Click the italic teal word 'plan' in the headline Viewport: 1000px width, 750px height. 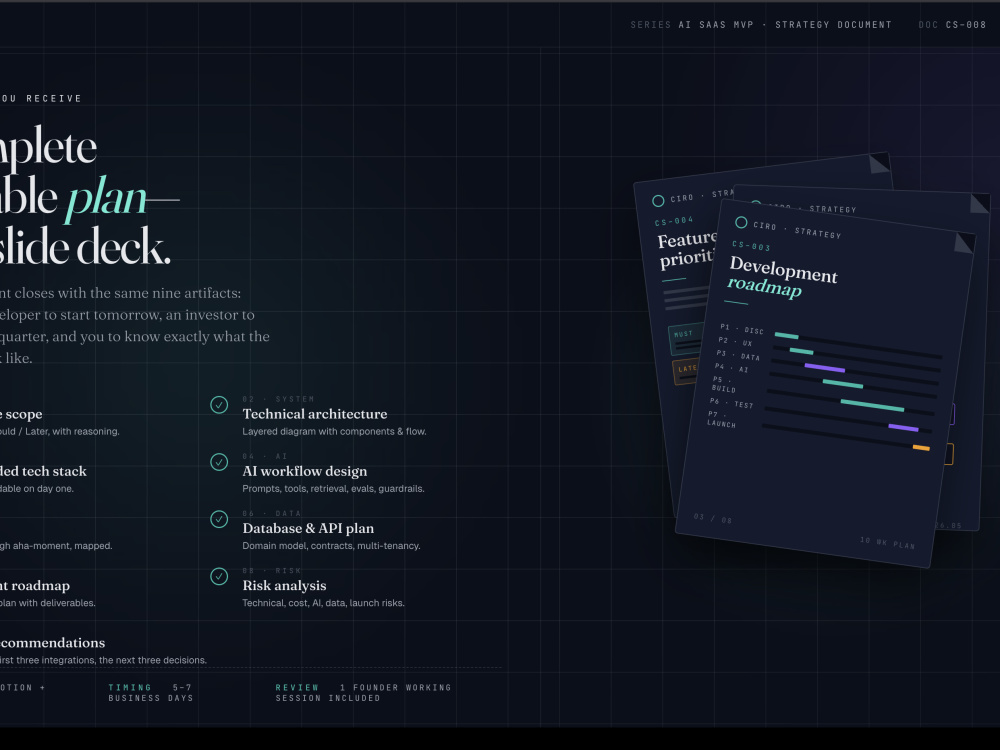106,198
